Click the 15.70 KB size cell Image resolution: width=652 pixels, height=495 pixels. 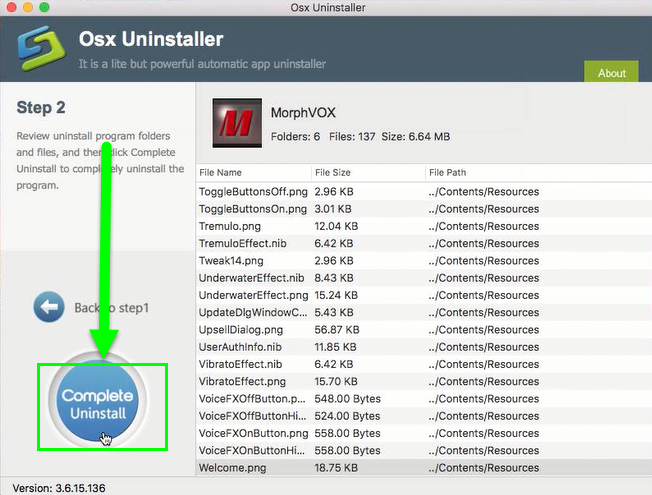[x=336, y=381]
